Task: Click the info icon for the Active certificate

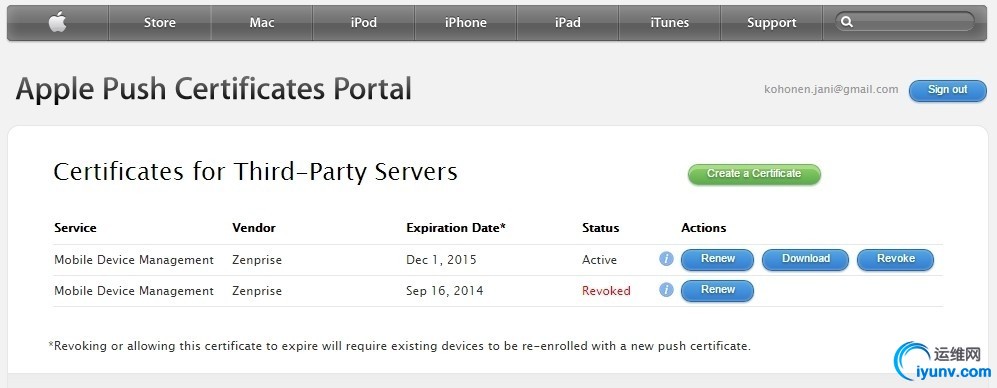Action: pos(666,259)
